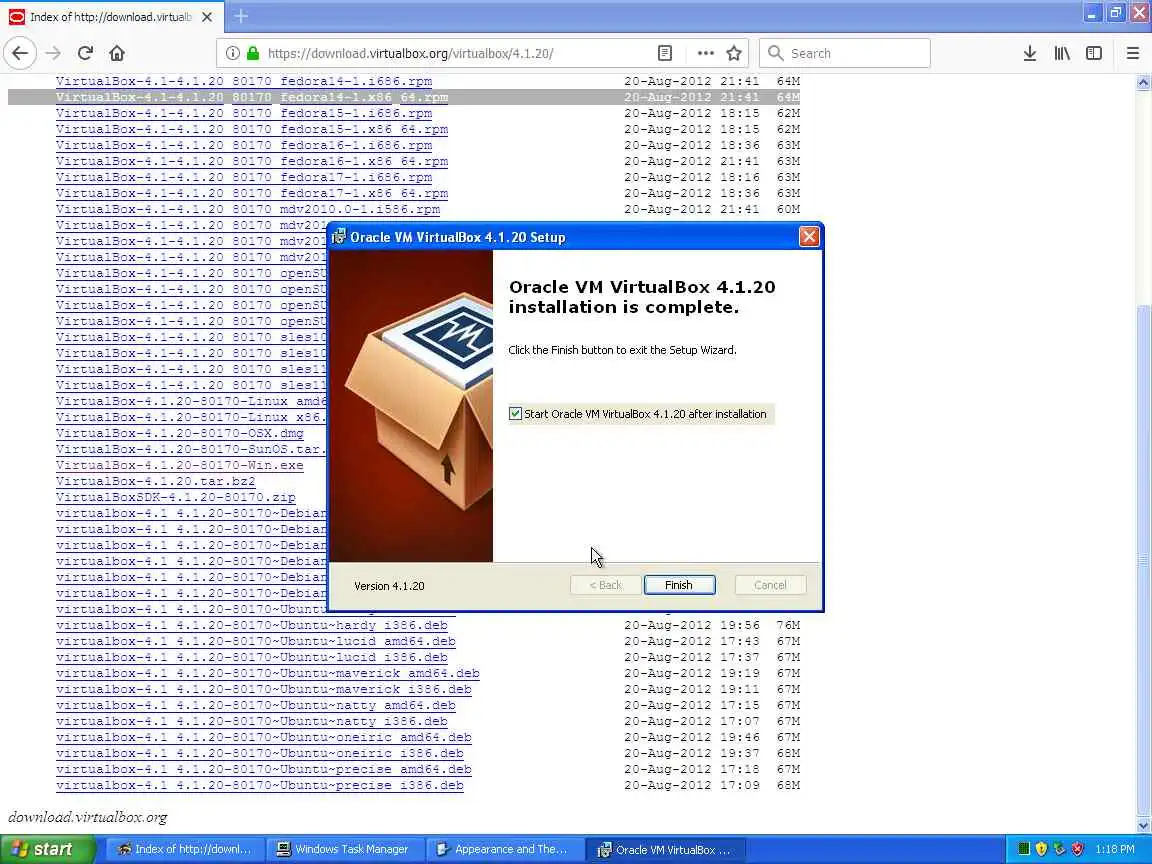
Task: Switch to the Index of http://downl... taskbar item
Action: pos(186,849)
